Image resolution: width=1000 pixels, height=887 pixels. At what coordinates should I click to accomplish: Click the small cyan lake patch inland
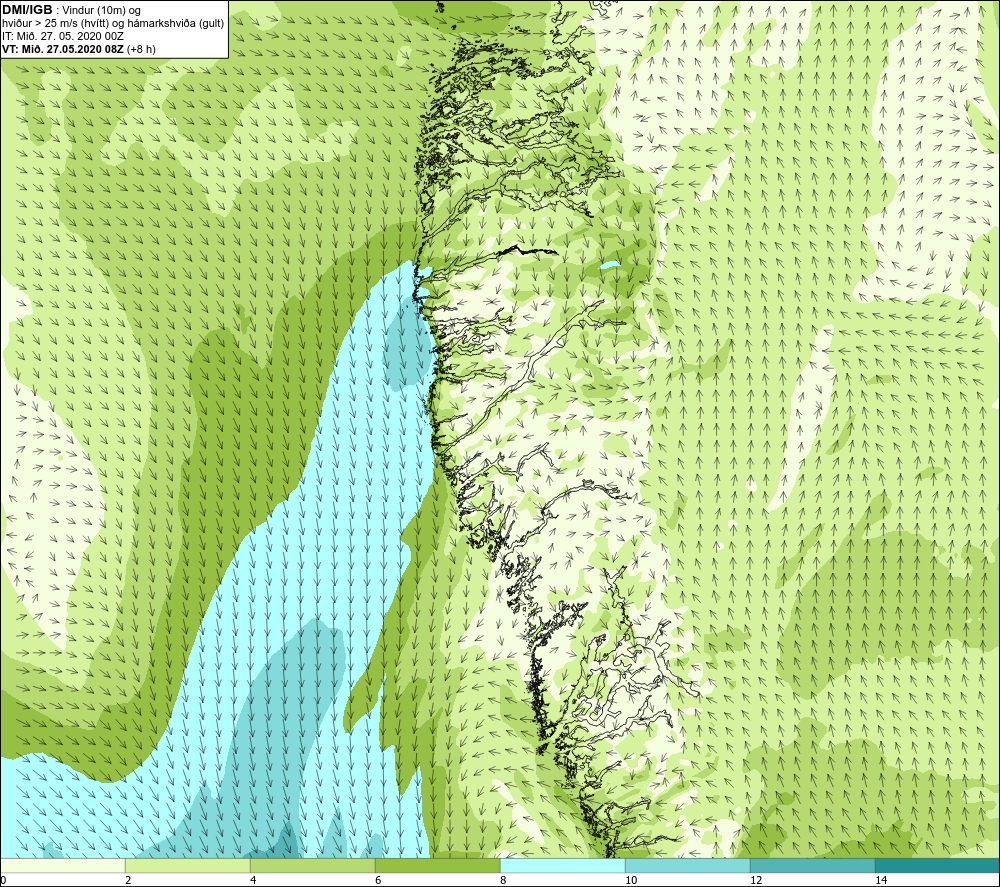609,264
